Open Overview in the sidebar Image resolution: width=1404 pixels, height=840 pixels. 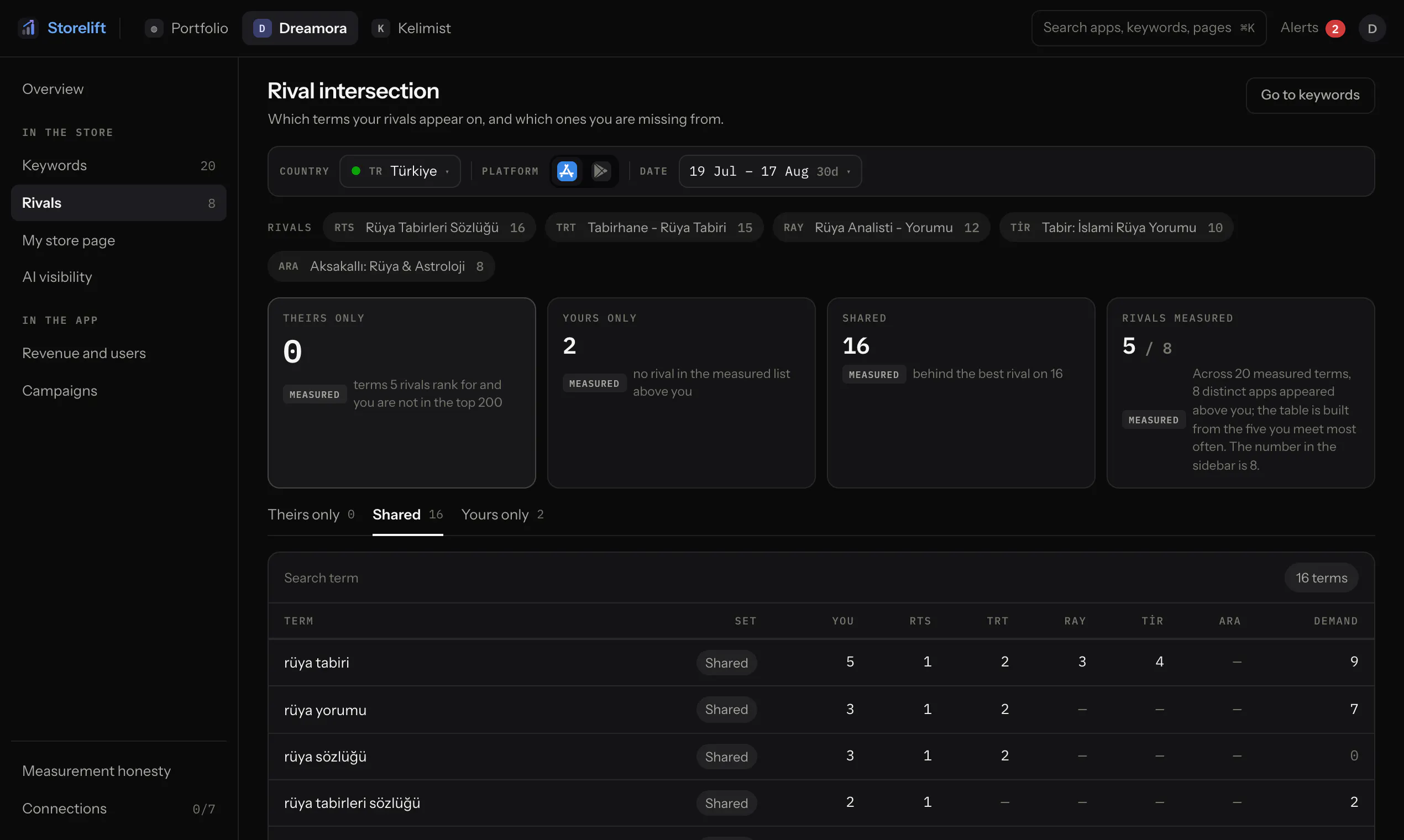(x=118, y=90)
